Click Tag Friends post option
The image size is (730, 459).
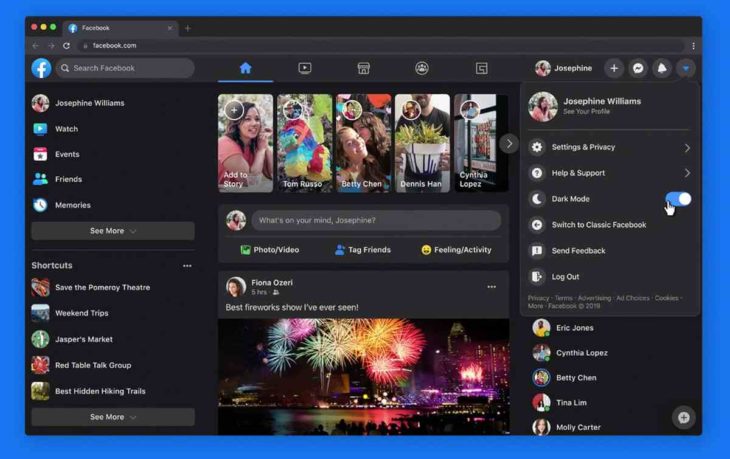(363, 250)
